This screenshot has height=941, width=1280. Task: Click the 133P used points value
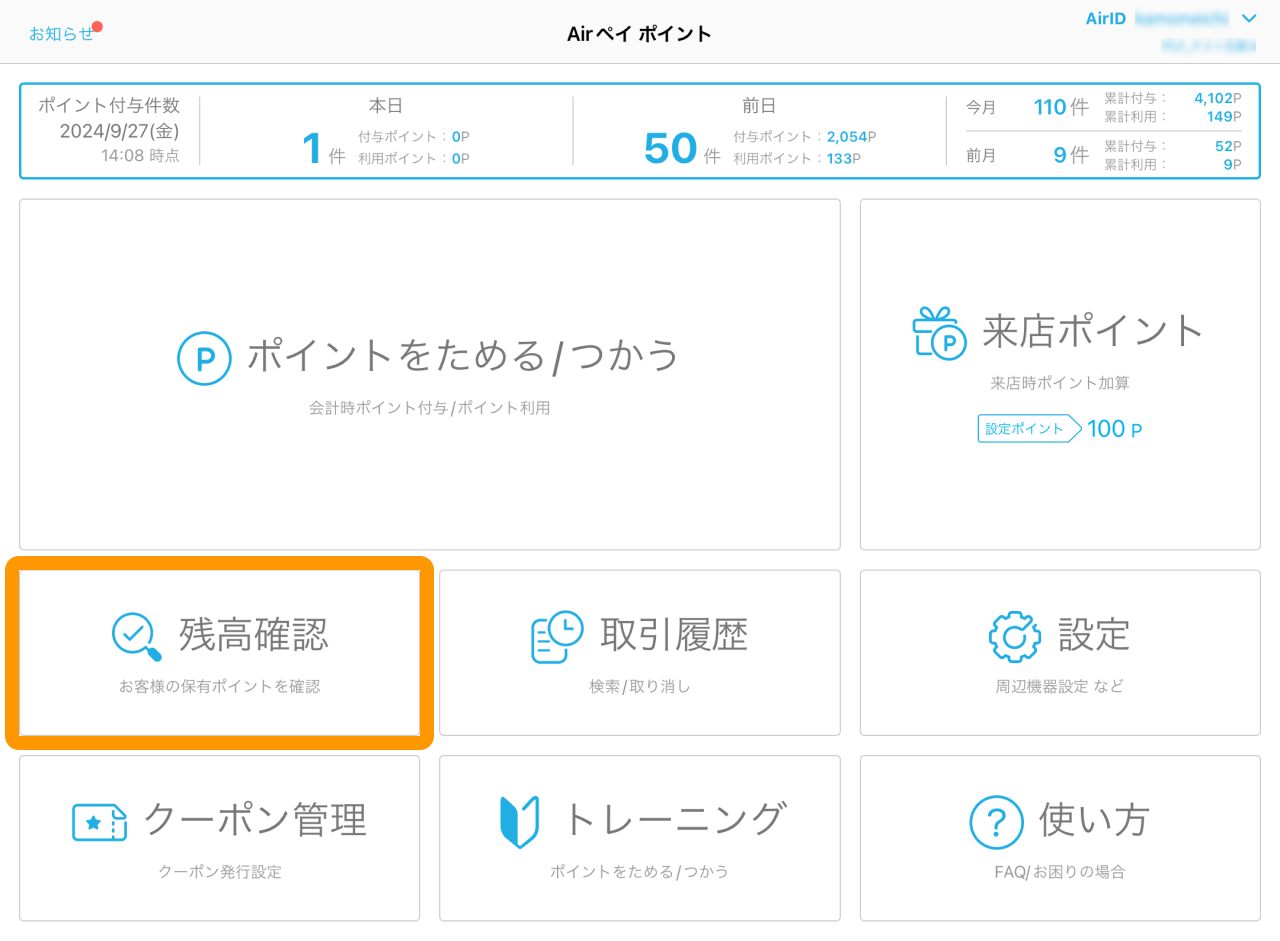[846, 158]
